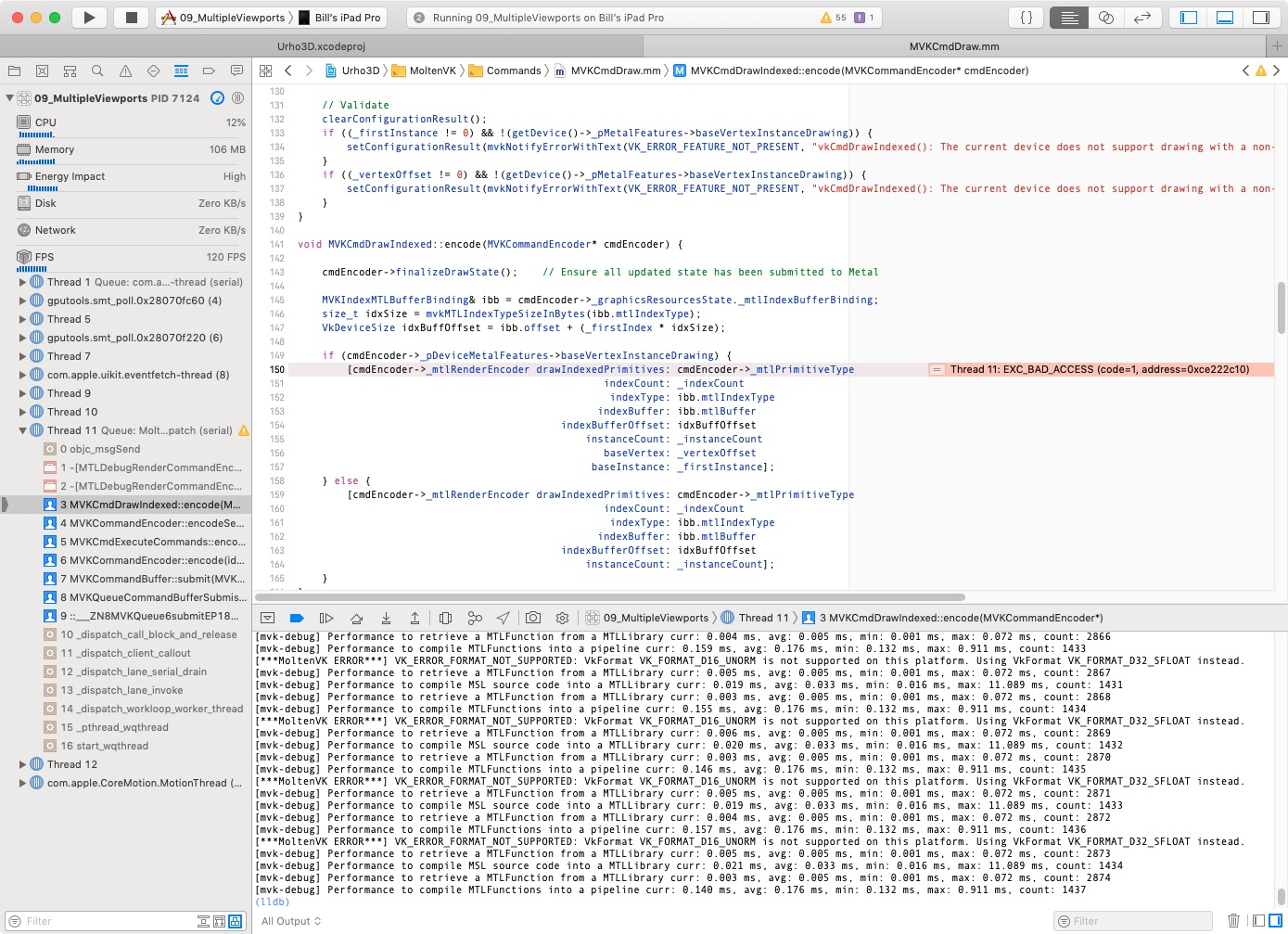Take a screenshot with the camera icon
Image resolution: width=1288 pixels, height=934 pixels.
pyautogui.click(x=533, y=617)
